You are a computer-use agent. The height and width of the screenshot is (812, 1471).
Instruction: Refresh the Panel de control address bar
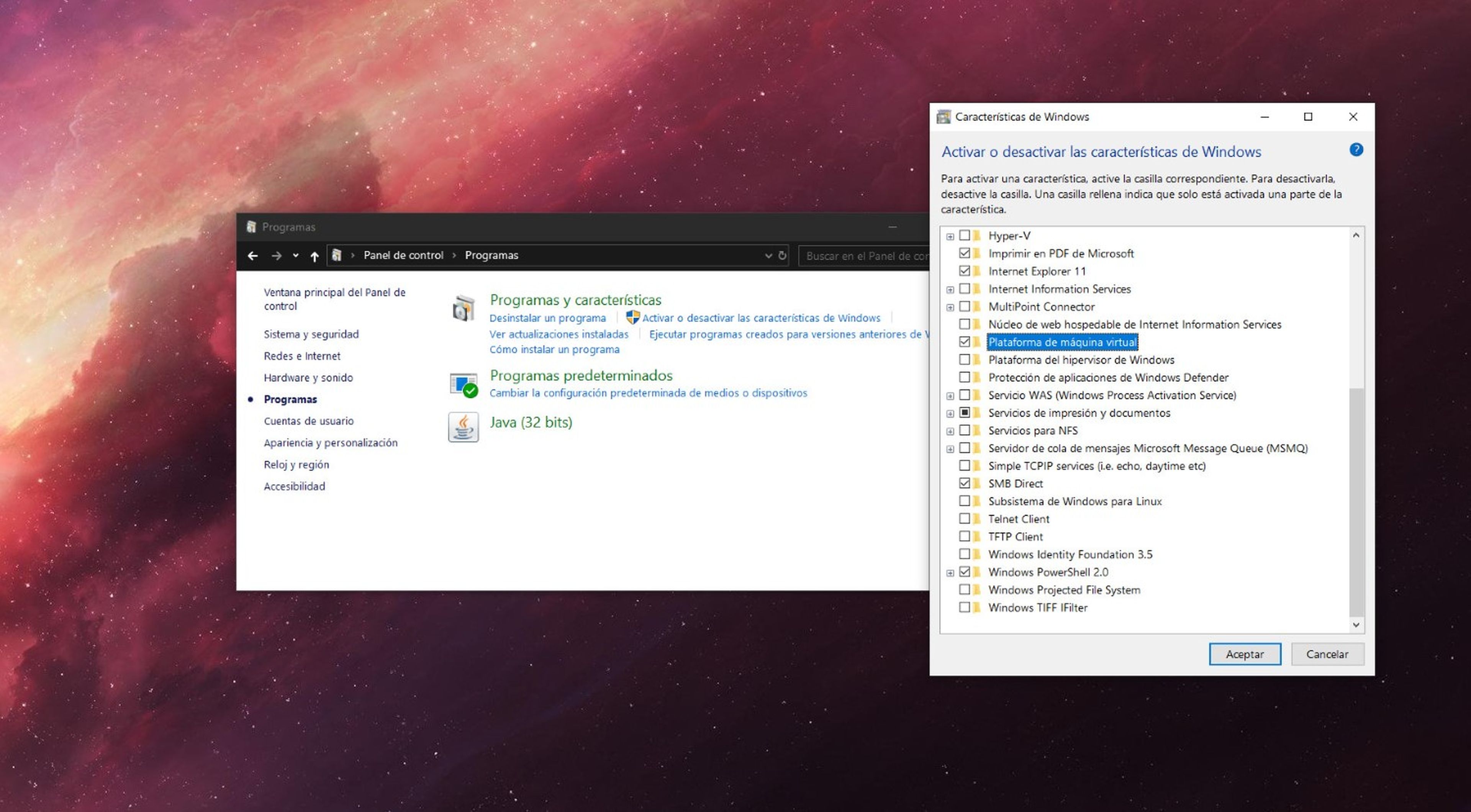tap(782, 256)
